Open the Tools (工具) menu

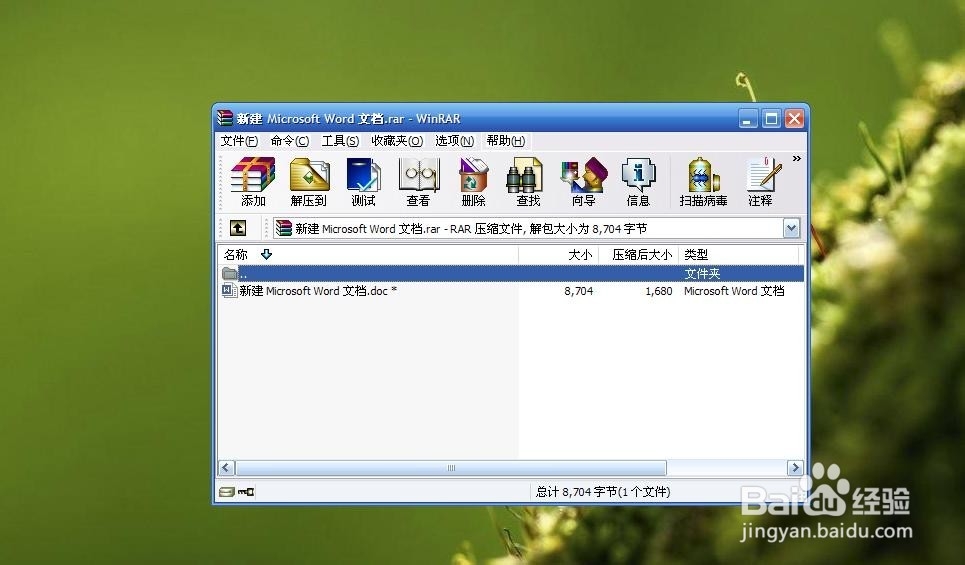(x=340, y=141)
